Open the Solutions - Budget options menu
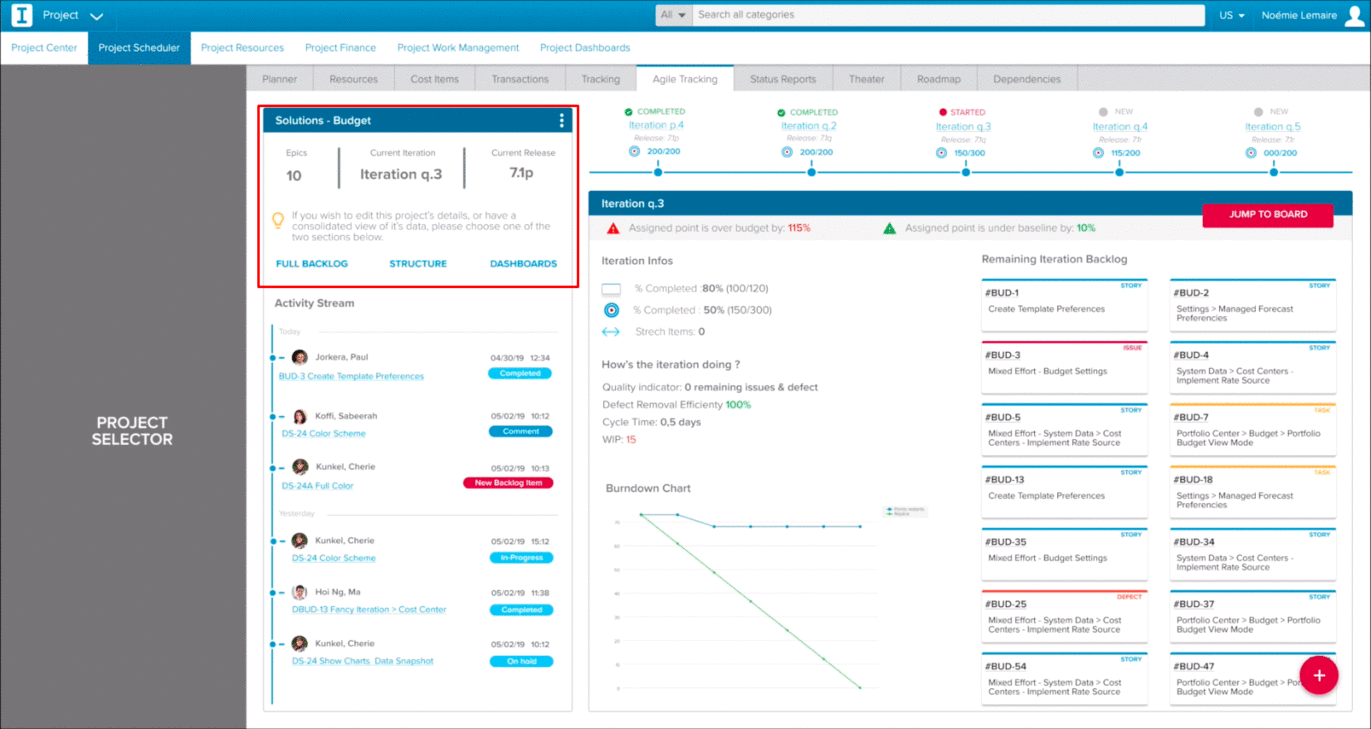The image size is (1371, 729). 561,120
